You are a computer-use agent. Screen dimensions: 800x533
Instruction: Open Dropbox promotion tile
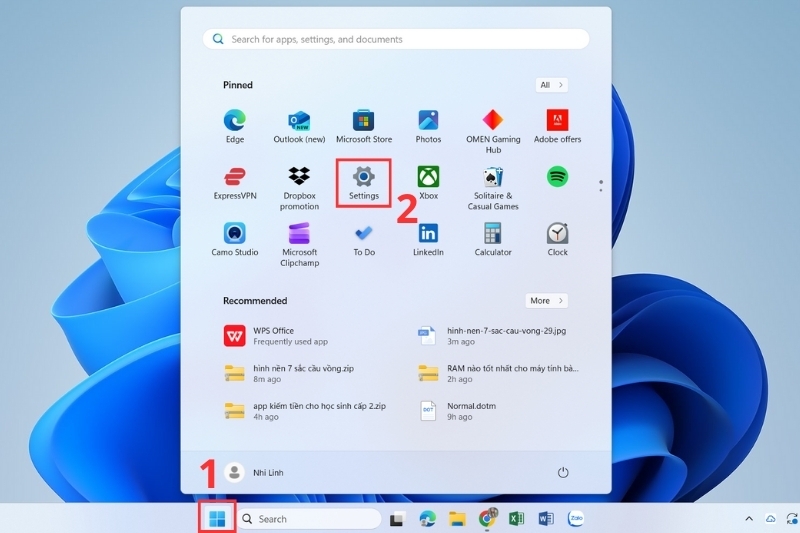[299, 188]
